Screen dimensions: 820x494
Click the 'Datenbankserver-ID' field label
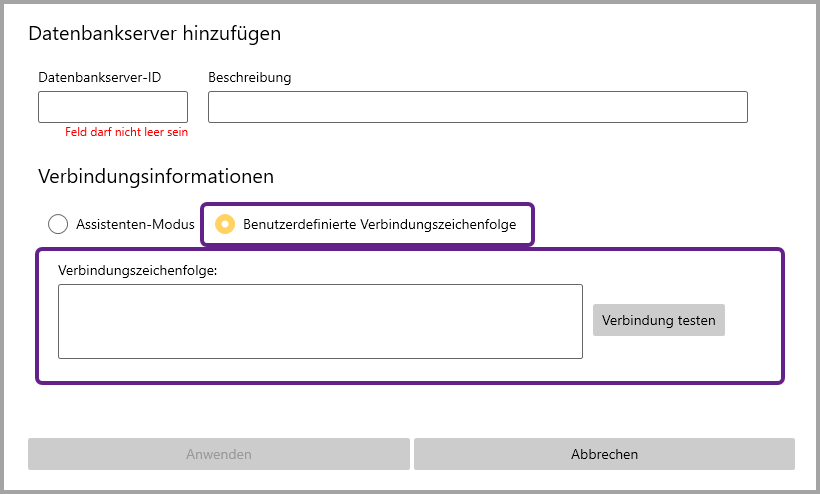(99, 77)
